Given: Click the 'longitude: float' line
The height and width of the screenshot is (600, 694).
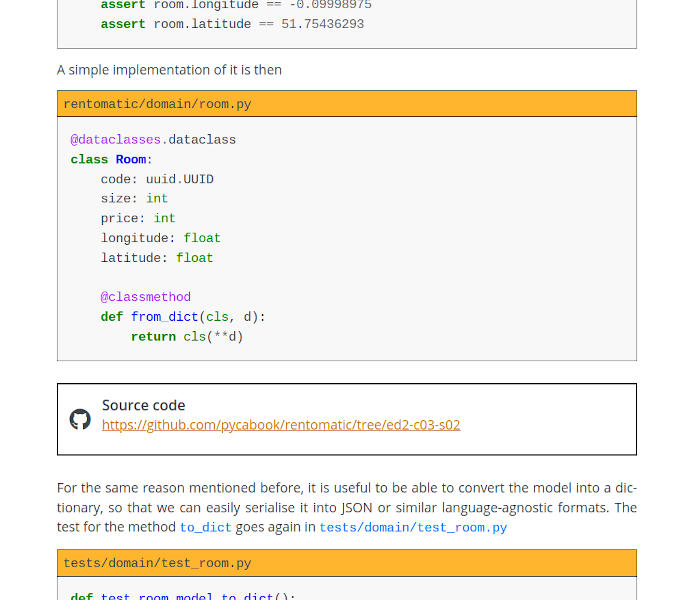Looking at the screenshot, I should (x=161, y=238).
